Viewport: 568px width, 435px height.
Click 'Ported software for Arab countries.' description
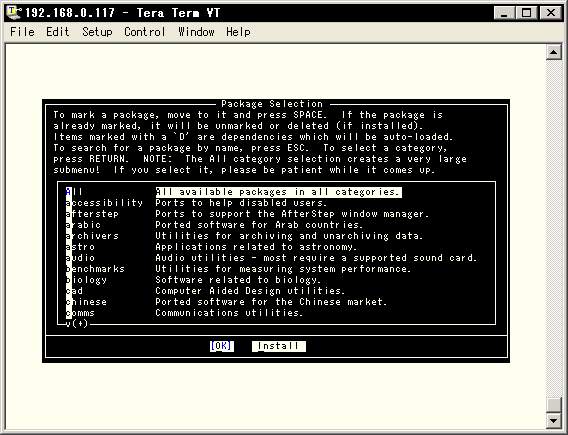tap(259, 225)
